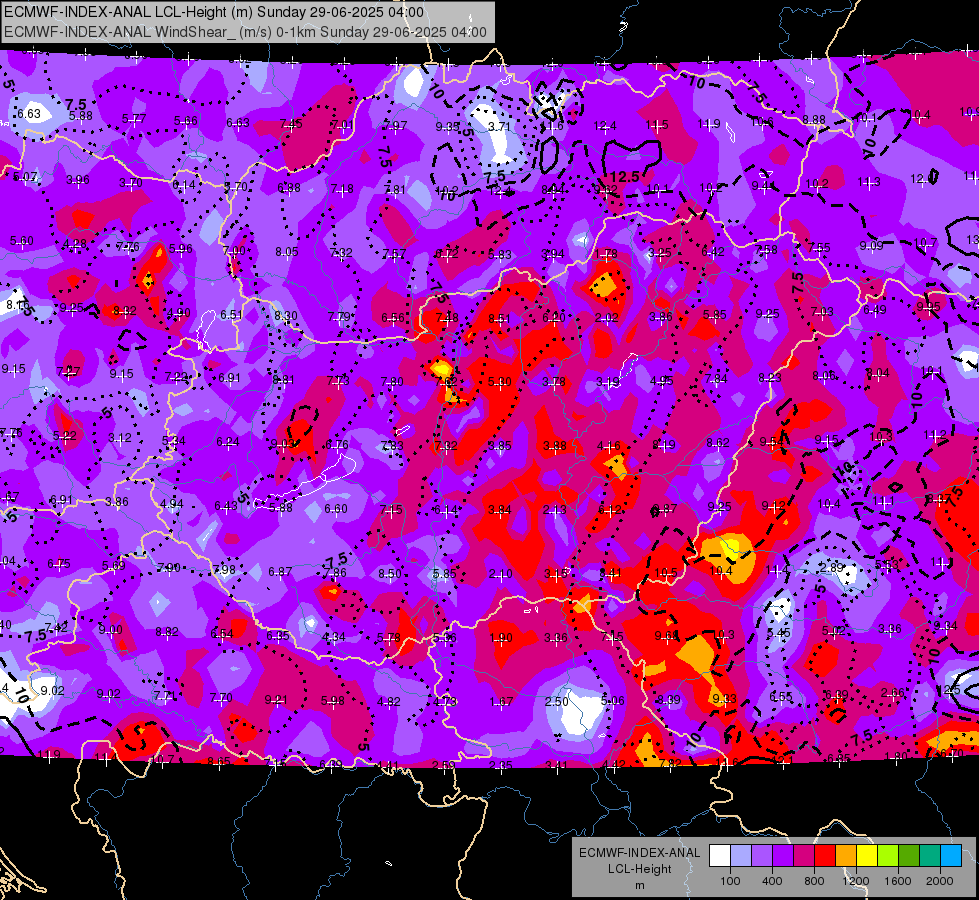Click the grid value 5.30

tap(499, 382)
